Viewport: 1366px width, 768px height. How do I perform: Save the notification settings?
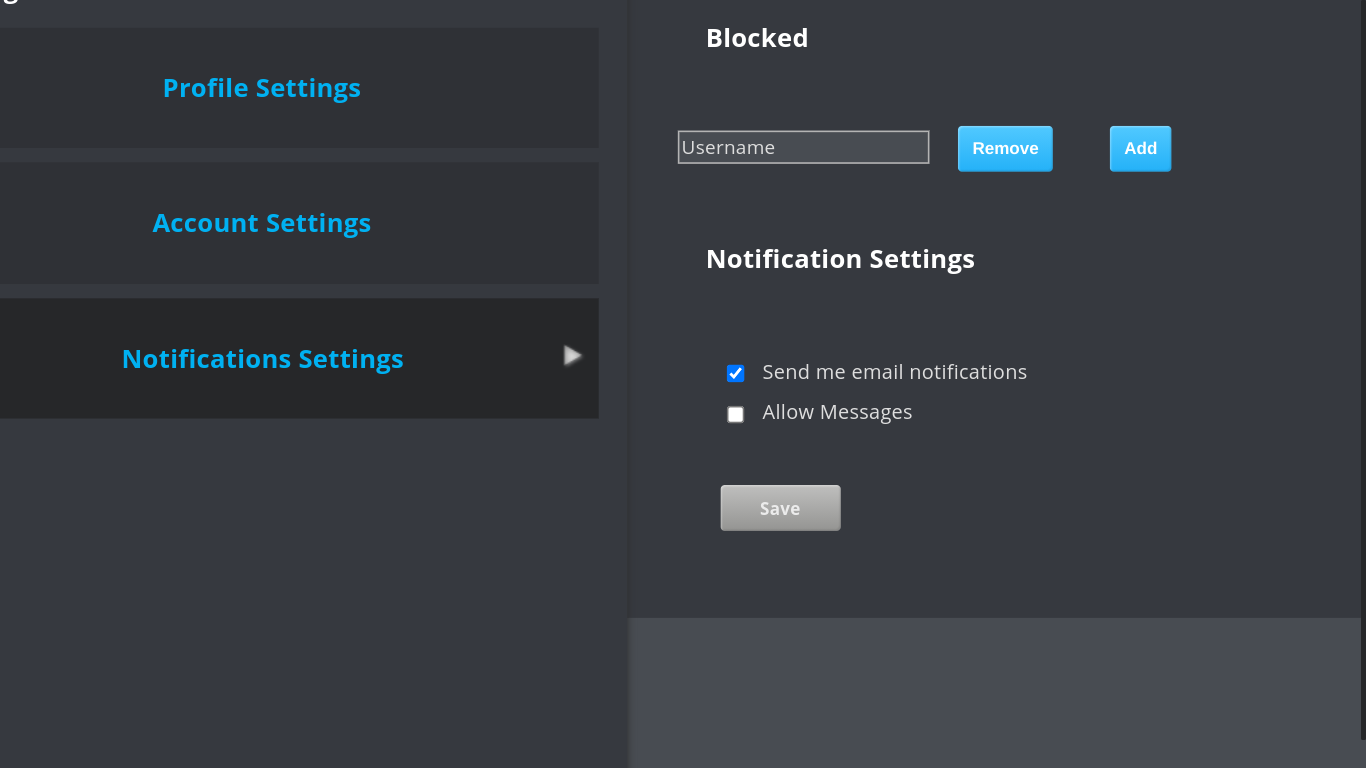780,508
